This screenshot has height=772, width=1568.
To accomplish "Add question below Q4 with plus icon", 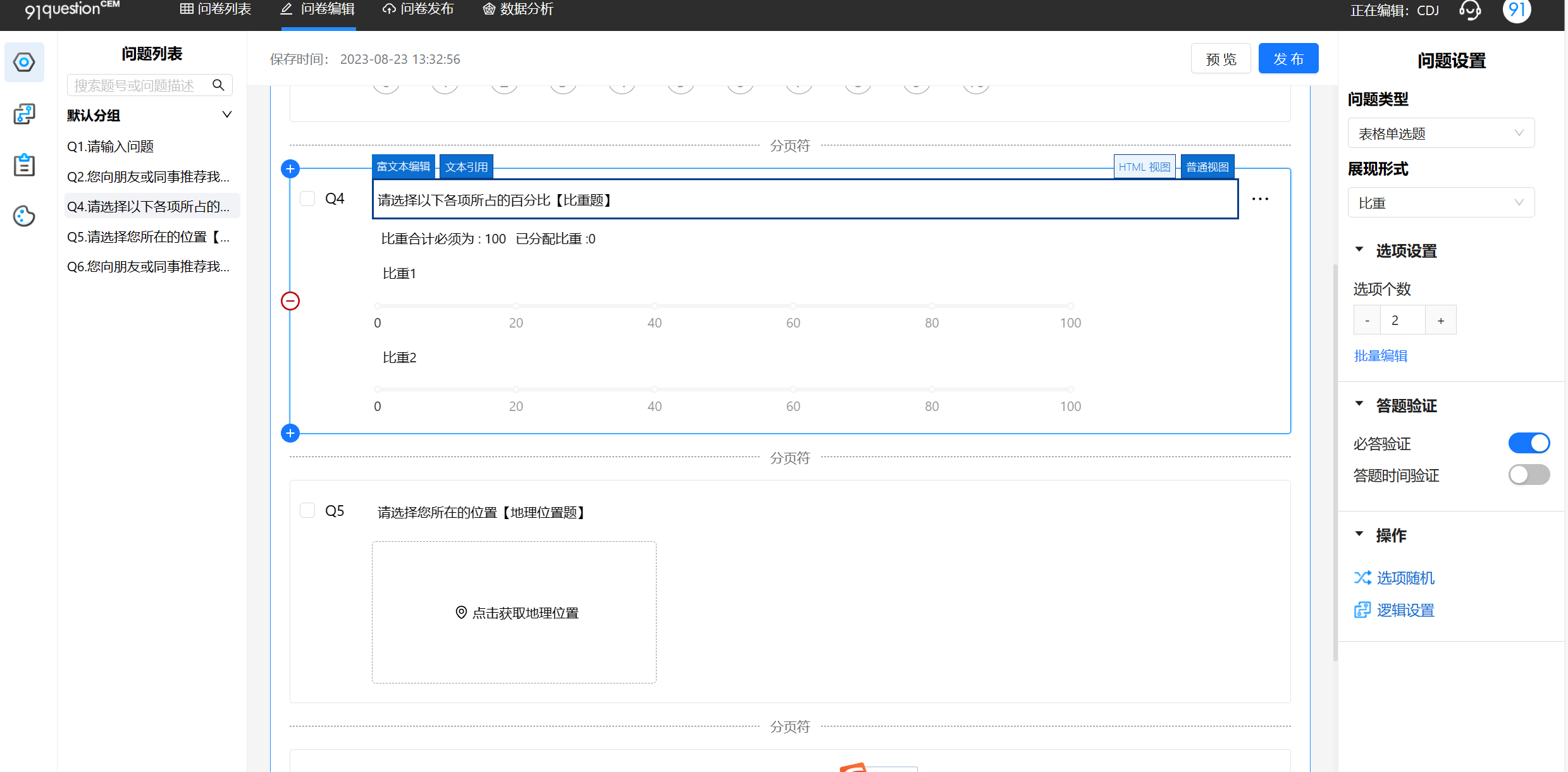I will 290,433.
